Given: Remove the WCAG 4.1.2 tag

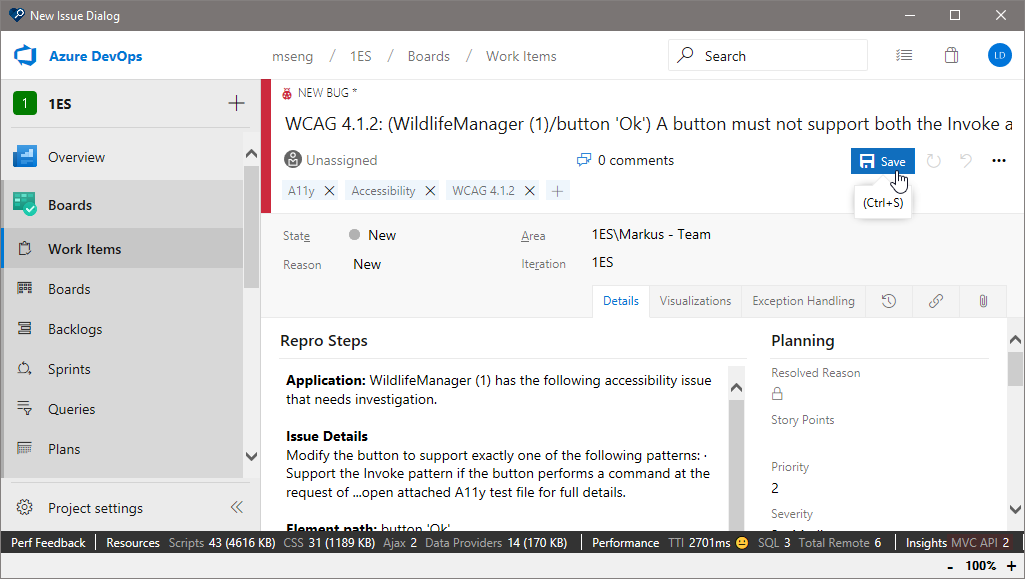Looking at the screenshot, I should click(529, 191).
